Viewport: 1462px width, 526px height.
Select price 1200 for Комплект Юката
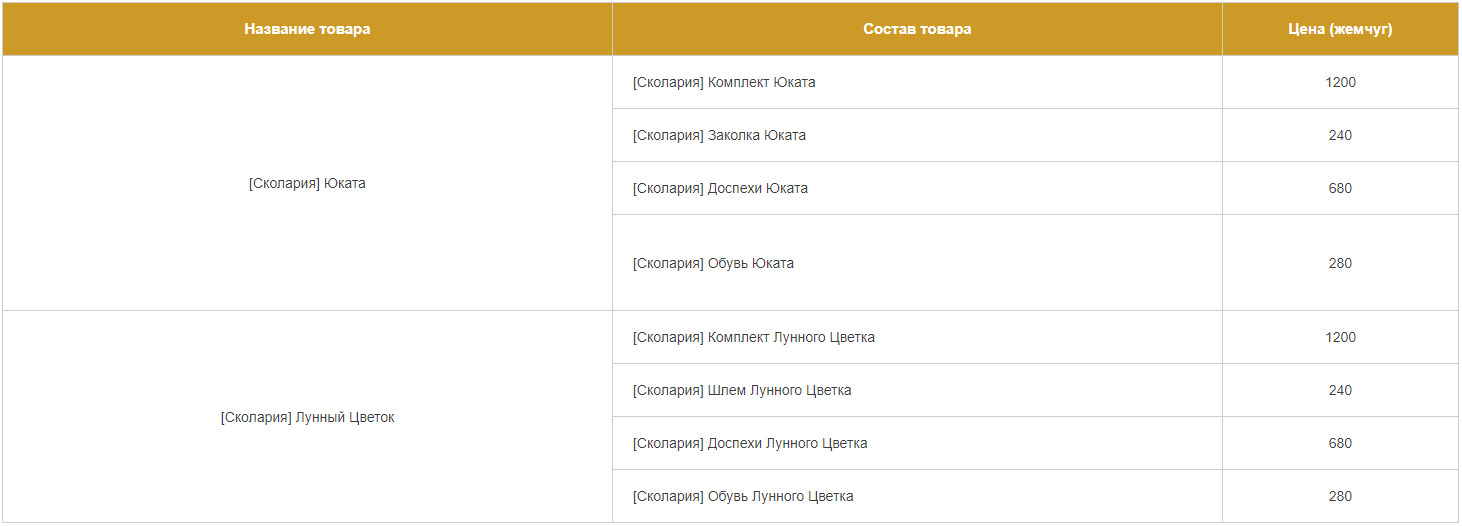coord(1340,82)
